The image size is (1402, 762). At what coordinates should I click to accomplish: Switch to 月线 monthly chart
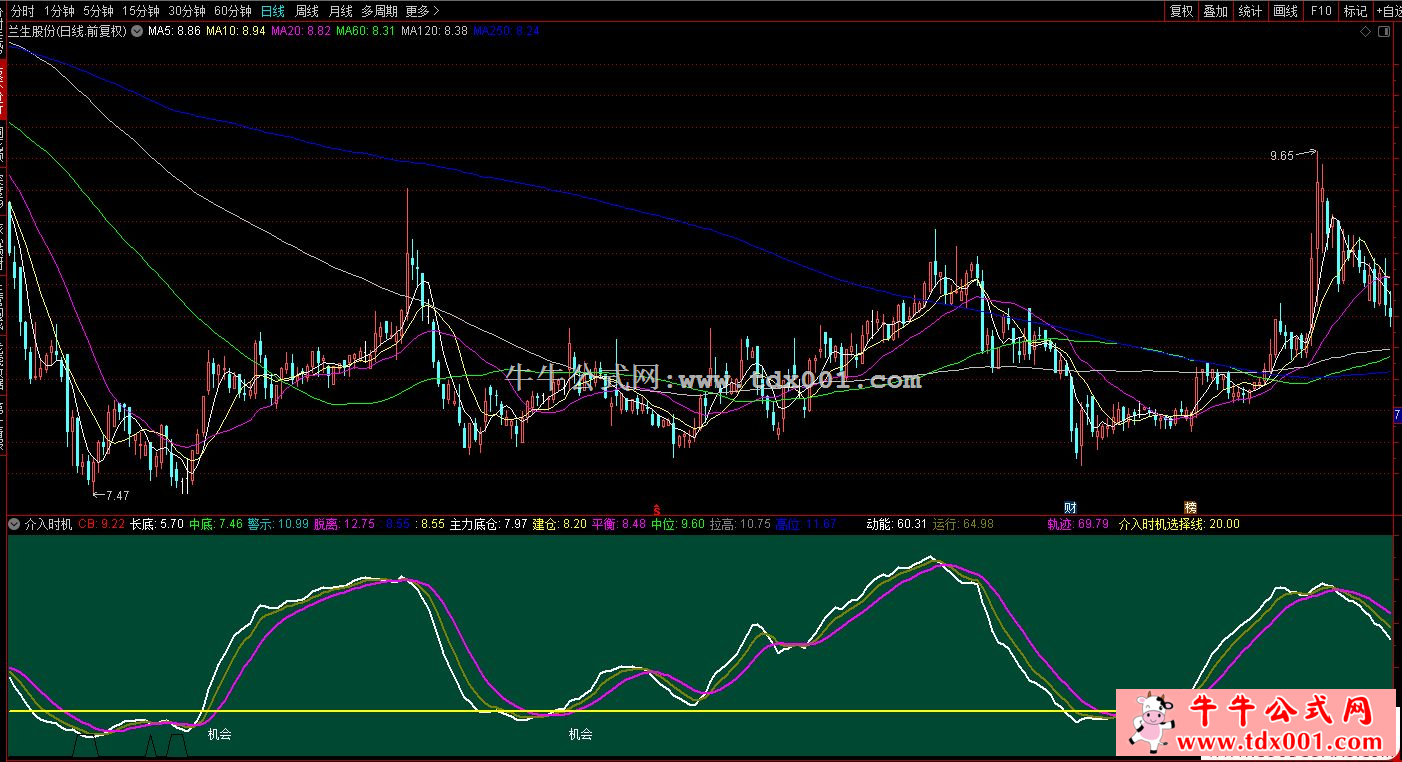tap(341, 11)
